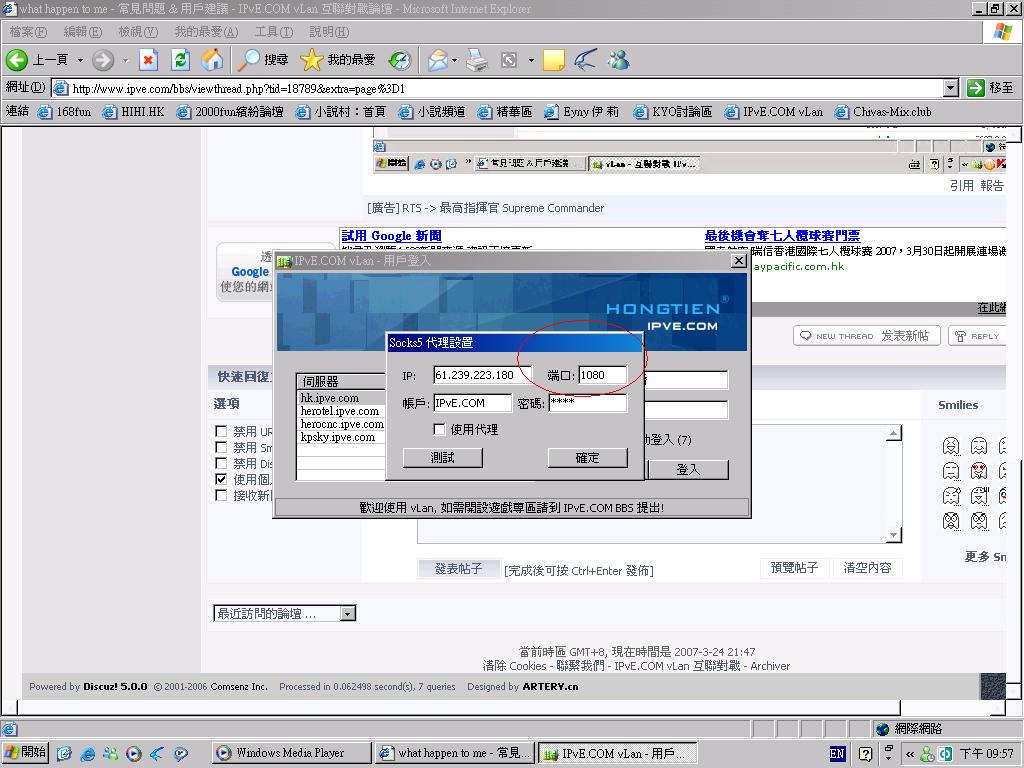
Task: Open the Back button history dropdown arrow
Action: tap(80, 60)
